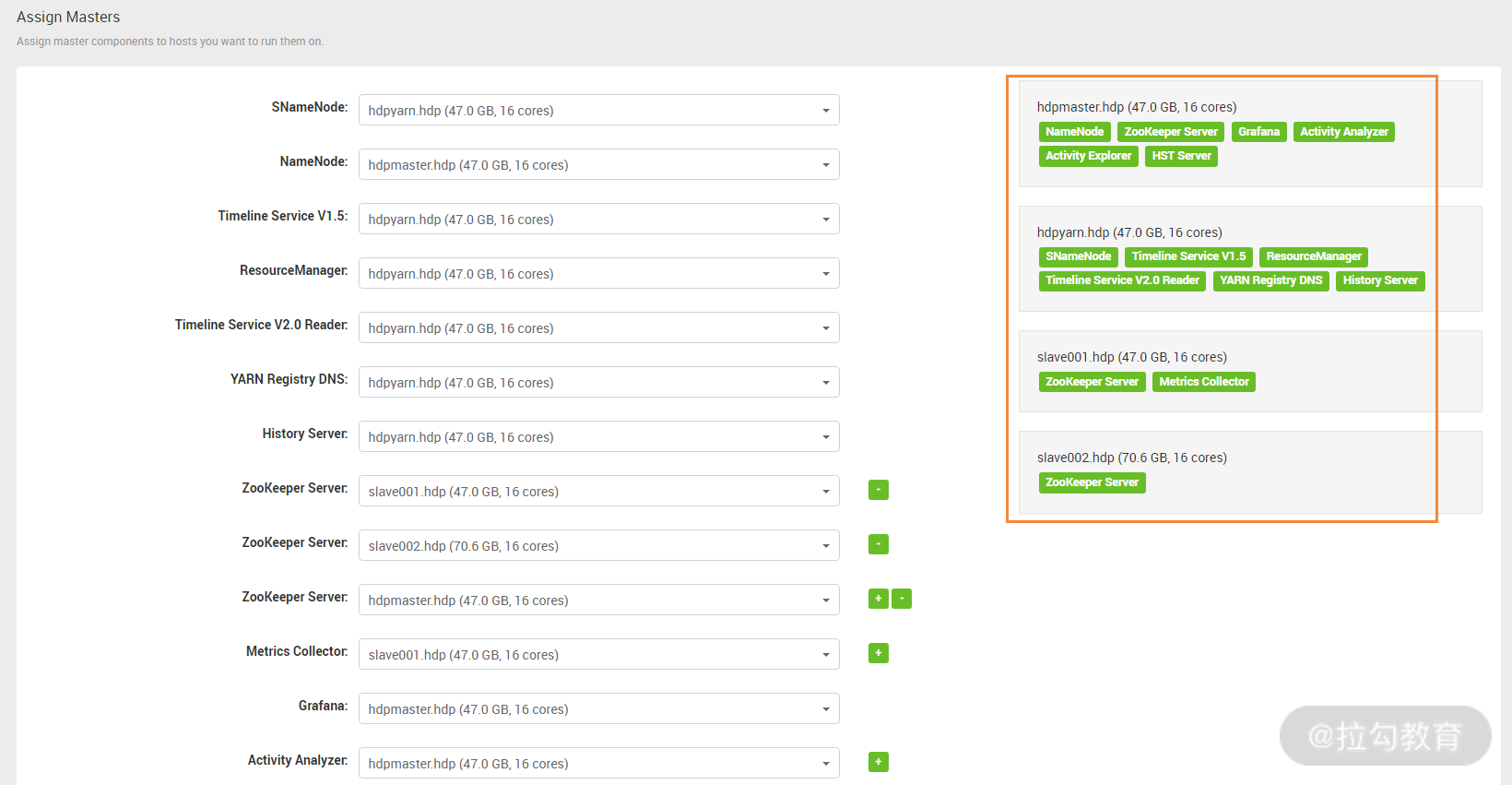Remove the ZooKeeper Server assigned to hdpmaster.hdp
The image size is (1512, 785).
(x=902, y=599)
